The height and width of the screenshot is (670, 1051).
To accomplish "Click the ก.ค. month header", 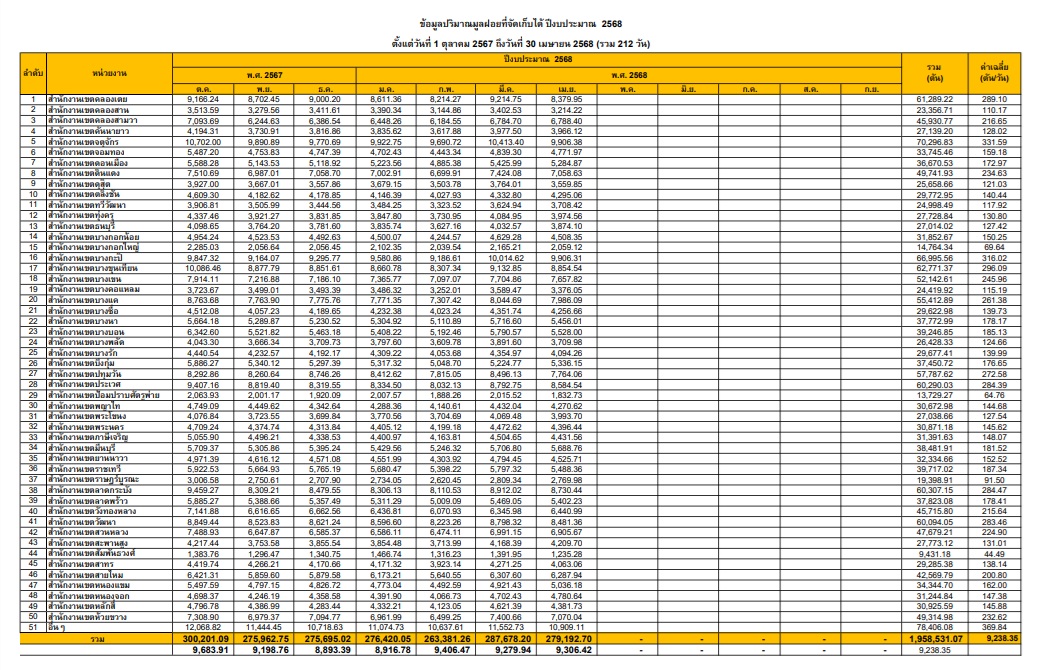I will point(749,88).
